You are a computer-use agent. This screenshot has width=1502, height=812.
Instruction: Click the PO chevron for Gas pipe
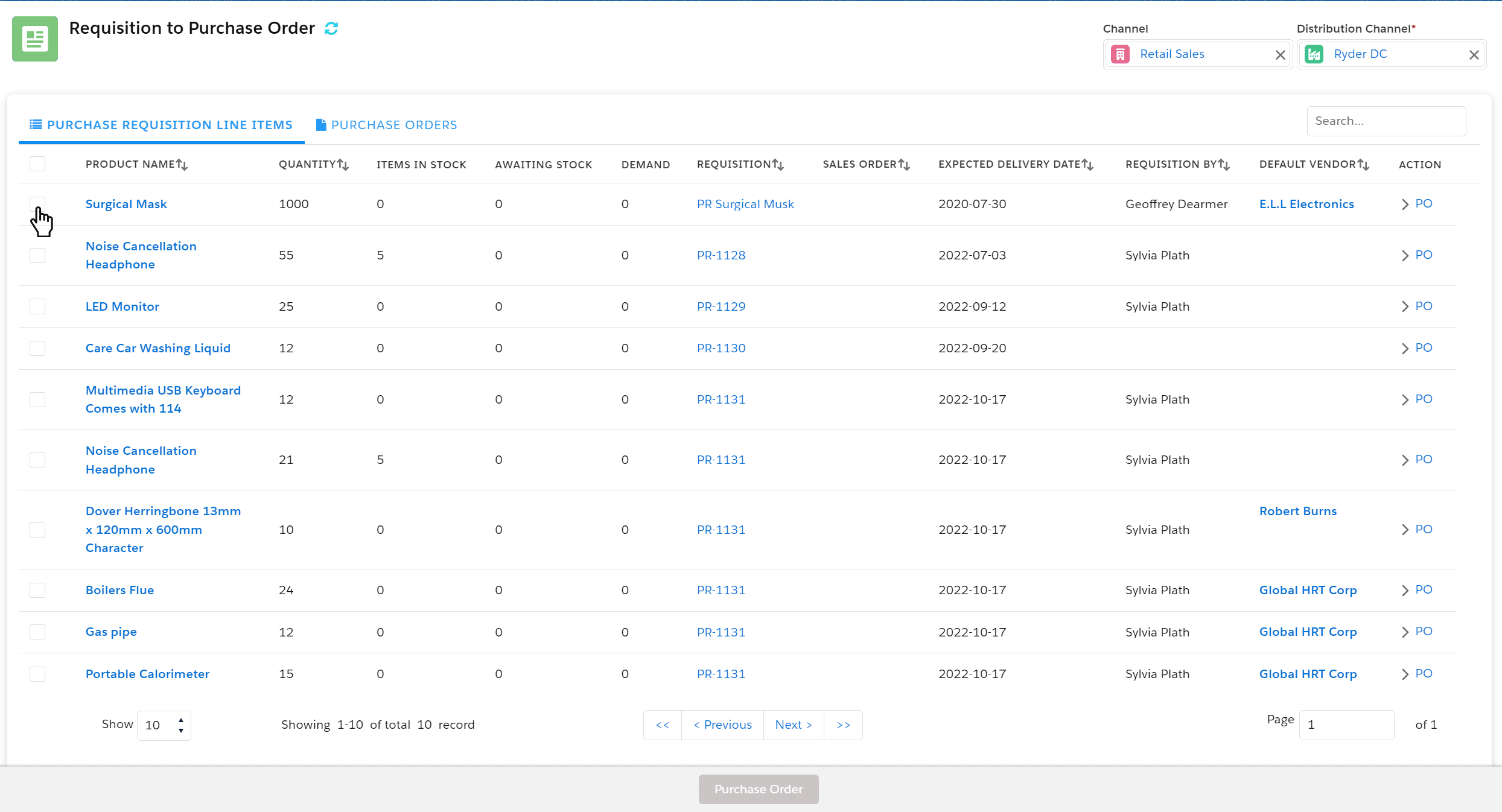pyautogui.click(x=1405, y=632)
